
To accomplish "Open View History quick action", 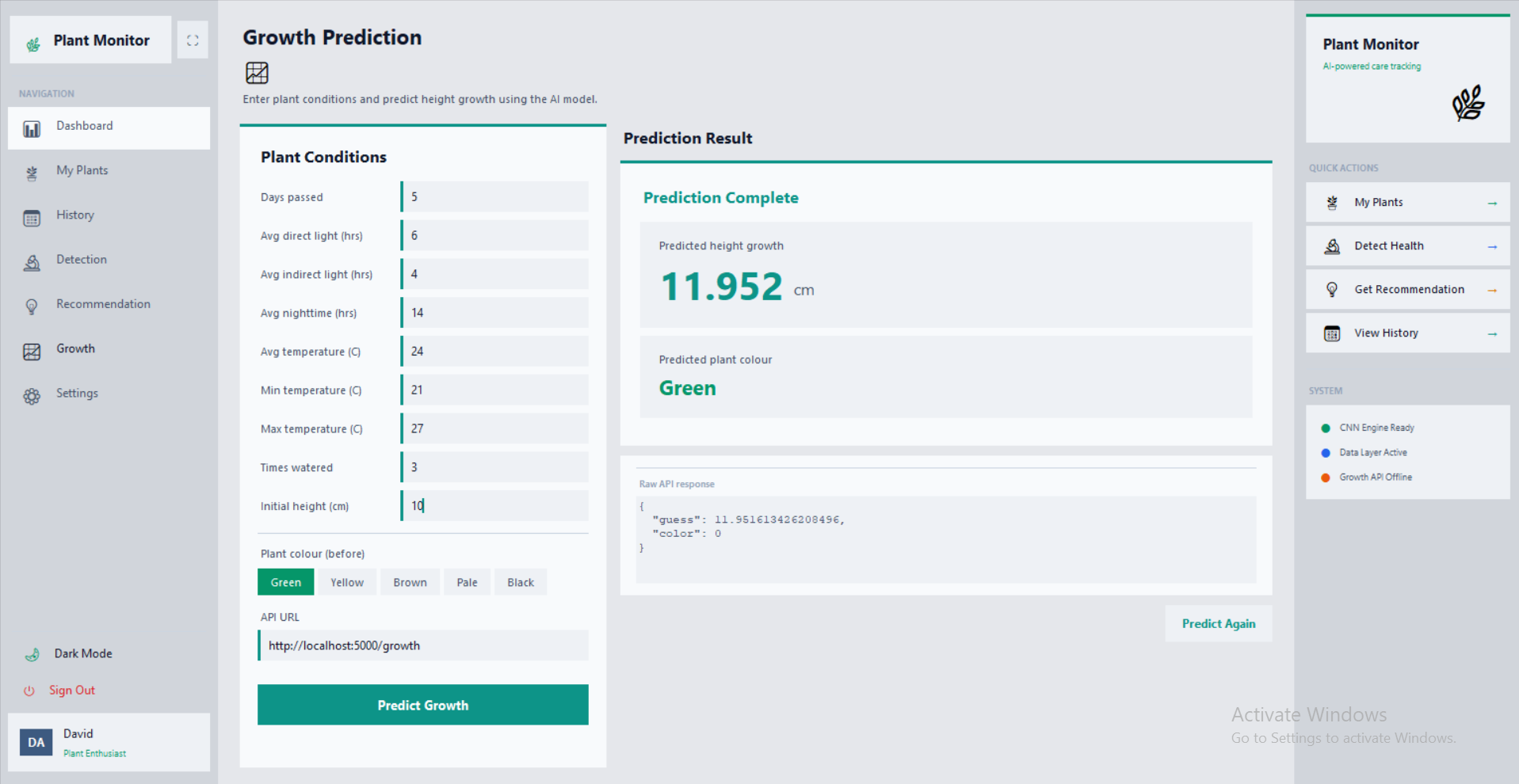I will (x=1407, y=333).
